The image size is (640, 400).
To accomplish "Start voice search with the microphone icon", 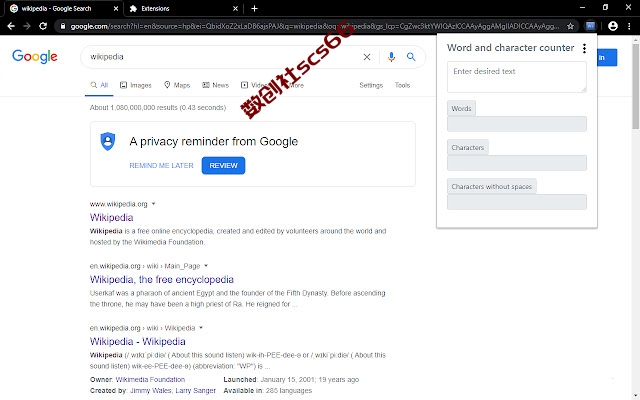I will (x=391, y=57).
